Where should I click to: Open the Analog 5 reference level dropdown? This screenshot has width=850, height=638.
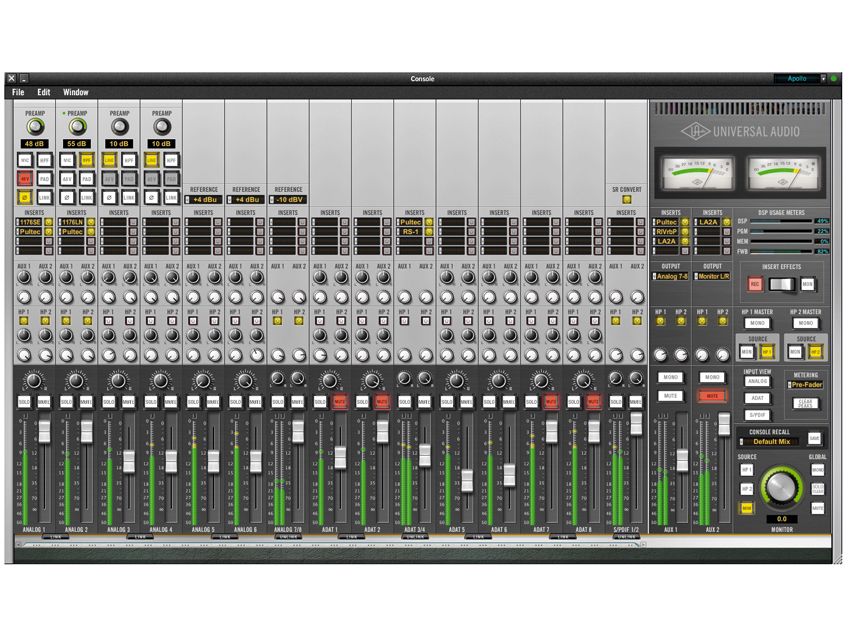(204, 200)
